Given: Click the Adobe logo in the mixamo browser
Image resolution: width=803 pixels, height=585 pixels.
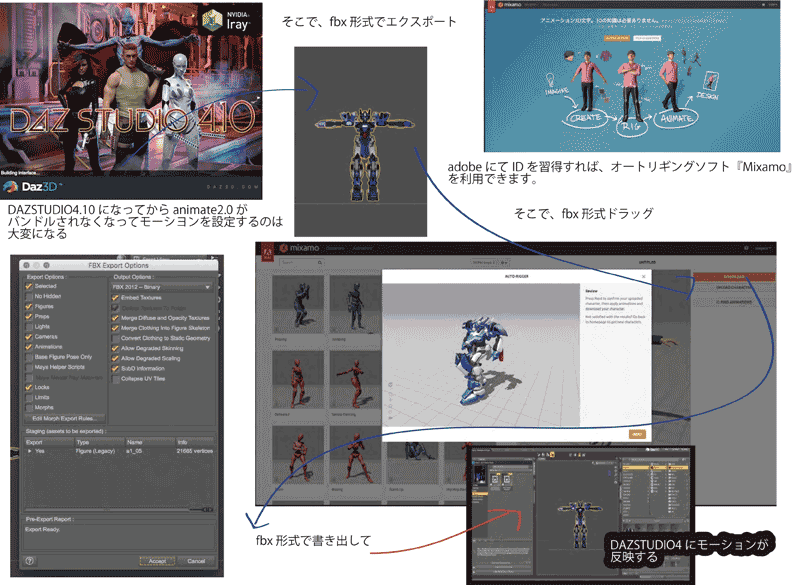Looking at the screenshot, I should tap(267, 252).
